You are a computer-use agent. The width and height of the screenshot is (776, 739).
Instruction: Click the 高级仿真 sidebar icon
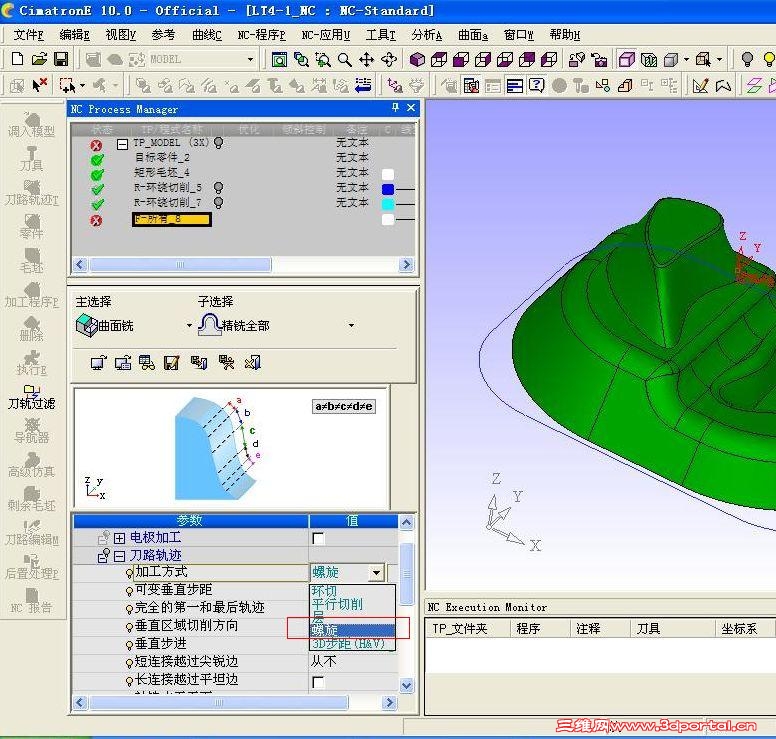point(31,465)
